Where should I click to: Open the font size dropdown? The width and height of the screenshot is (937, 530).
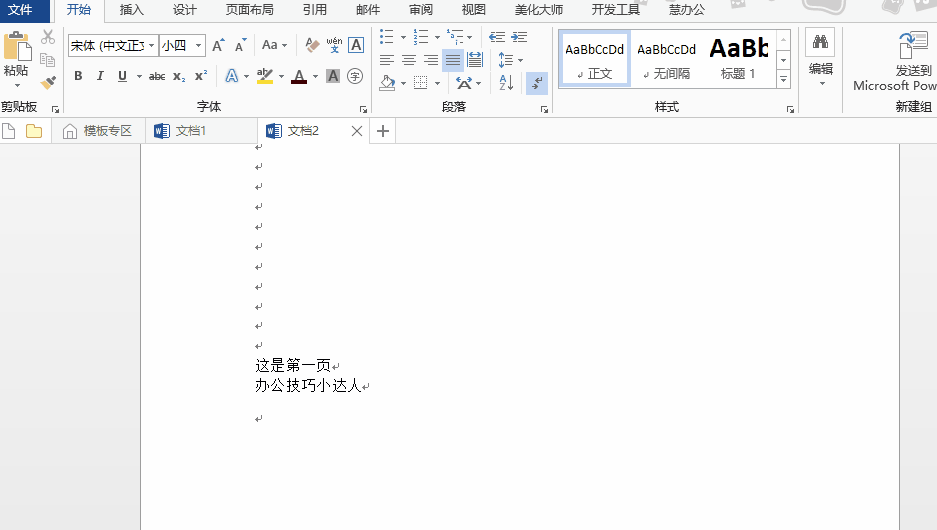(198, 45)
